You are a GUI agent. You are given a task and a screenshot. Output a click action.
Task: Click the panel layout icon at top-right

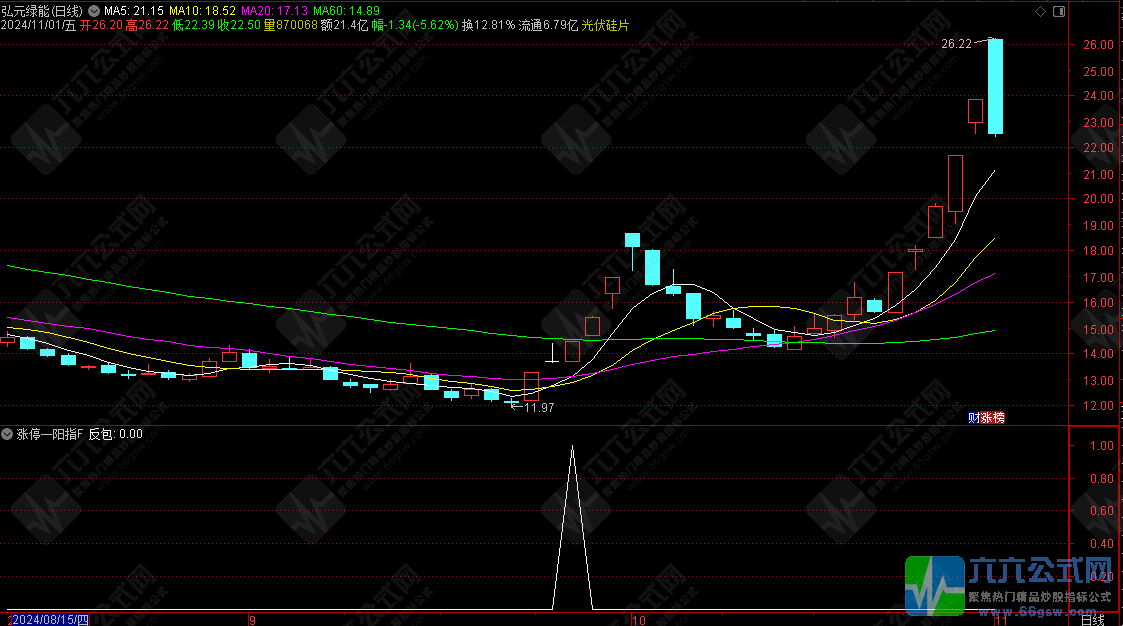(x=1057, y=11)
